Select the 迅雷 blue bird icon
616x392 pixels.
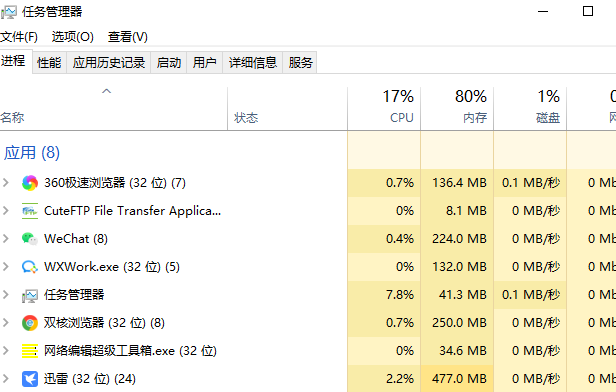[x=30, y=379]
